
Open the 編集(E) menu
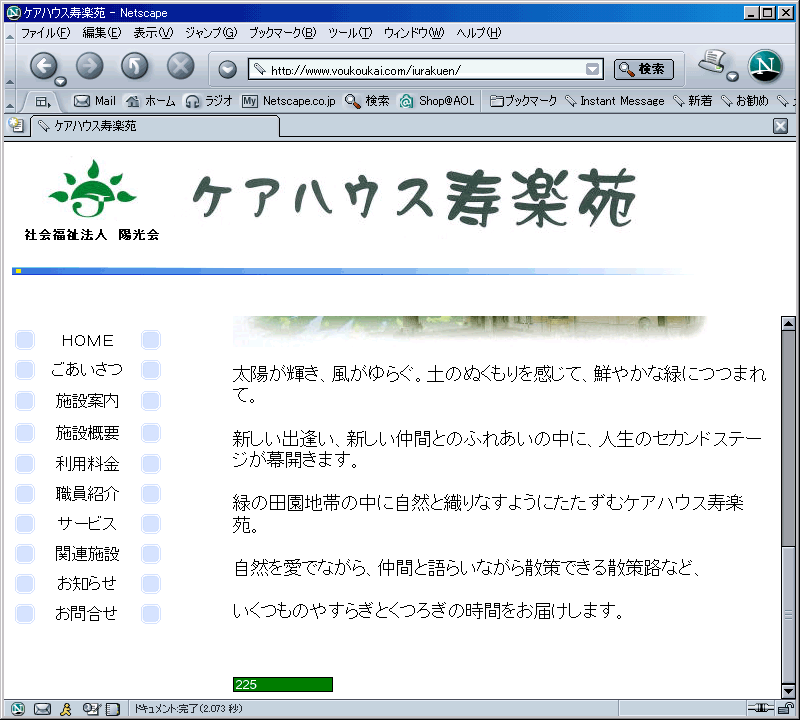(102, 33)
